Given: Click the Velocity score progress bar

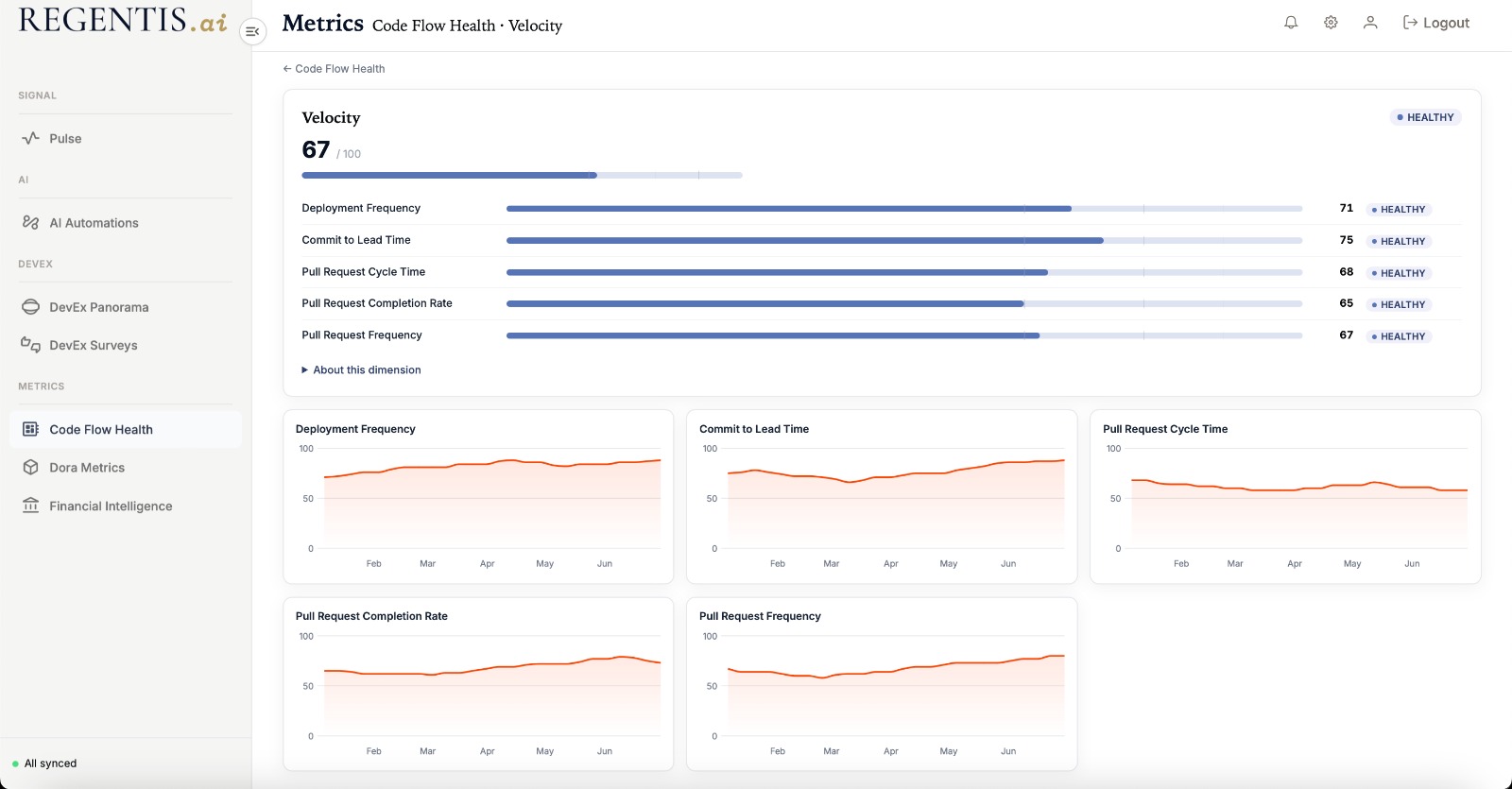Looking at the screenshot, I should point(522,175).
